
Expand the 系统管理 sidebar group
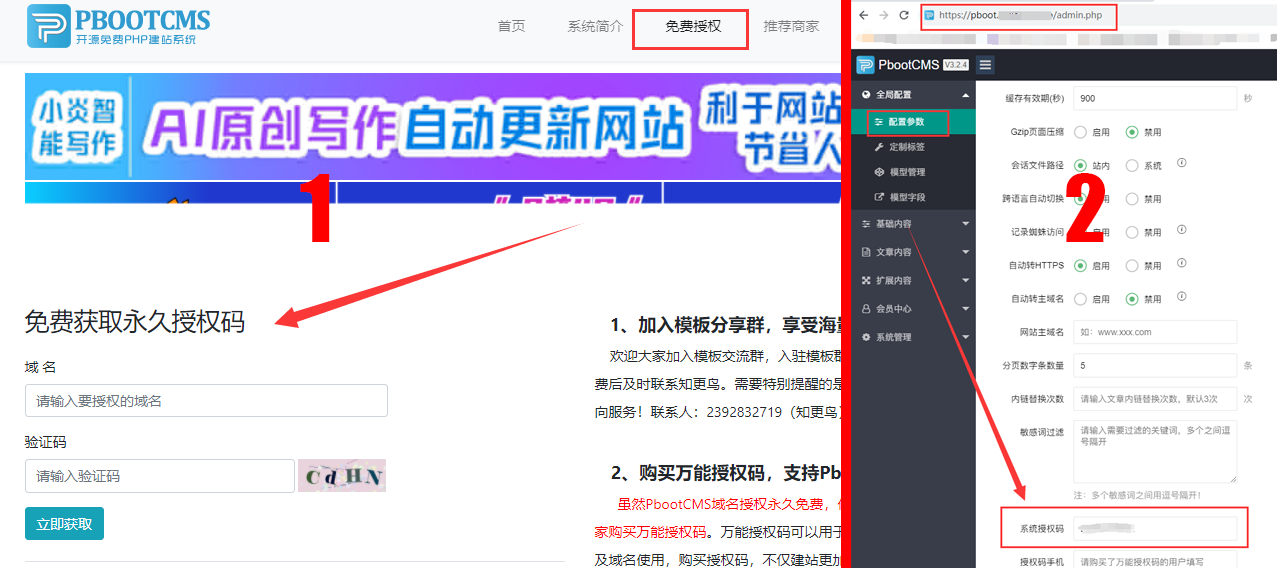[913, 337]
